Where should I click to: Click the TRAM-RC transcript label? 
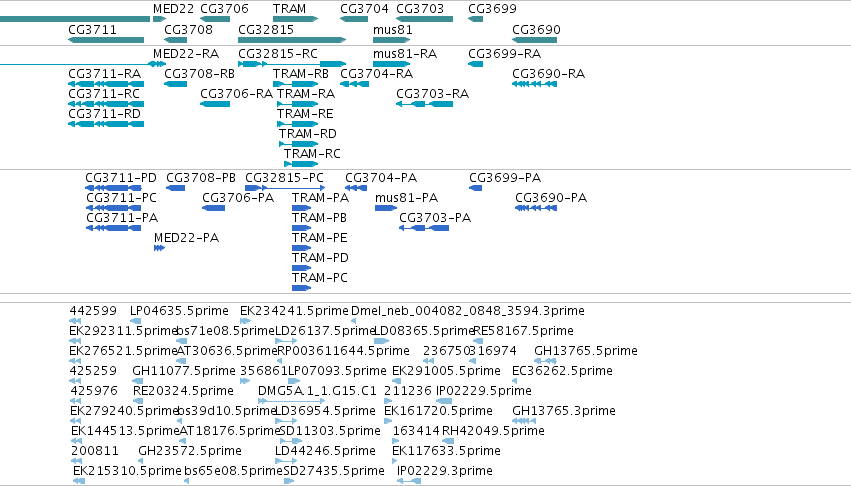tap(312, 154)
